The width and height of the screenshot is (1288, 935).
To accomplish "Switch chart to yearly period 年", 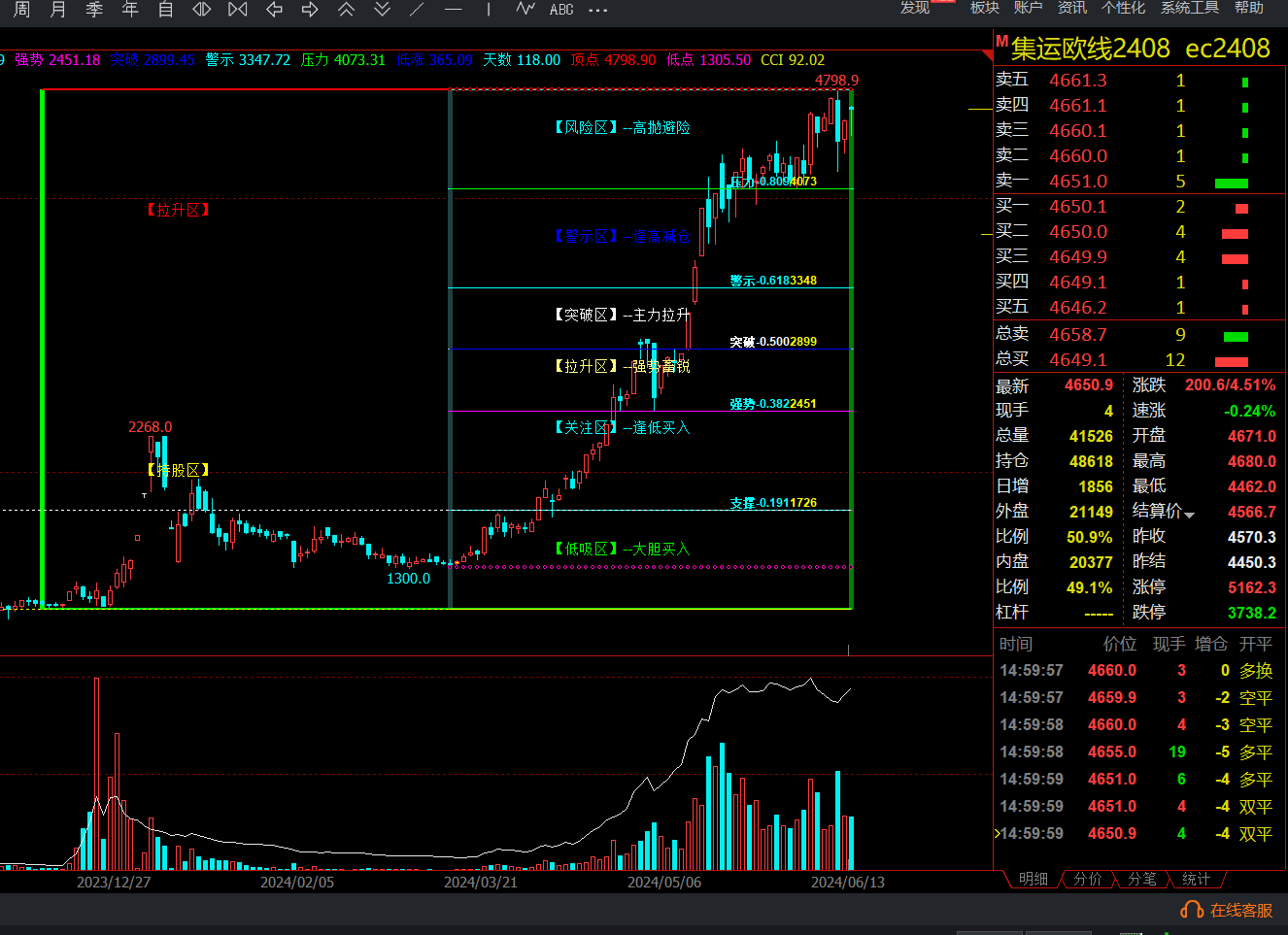I will pos(130,9).
